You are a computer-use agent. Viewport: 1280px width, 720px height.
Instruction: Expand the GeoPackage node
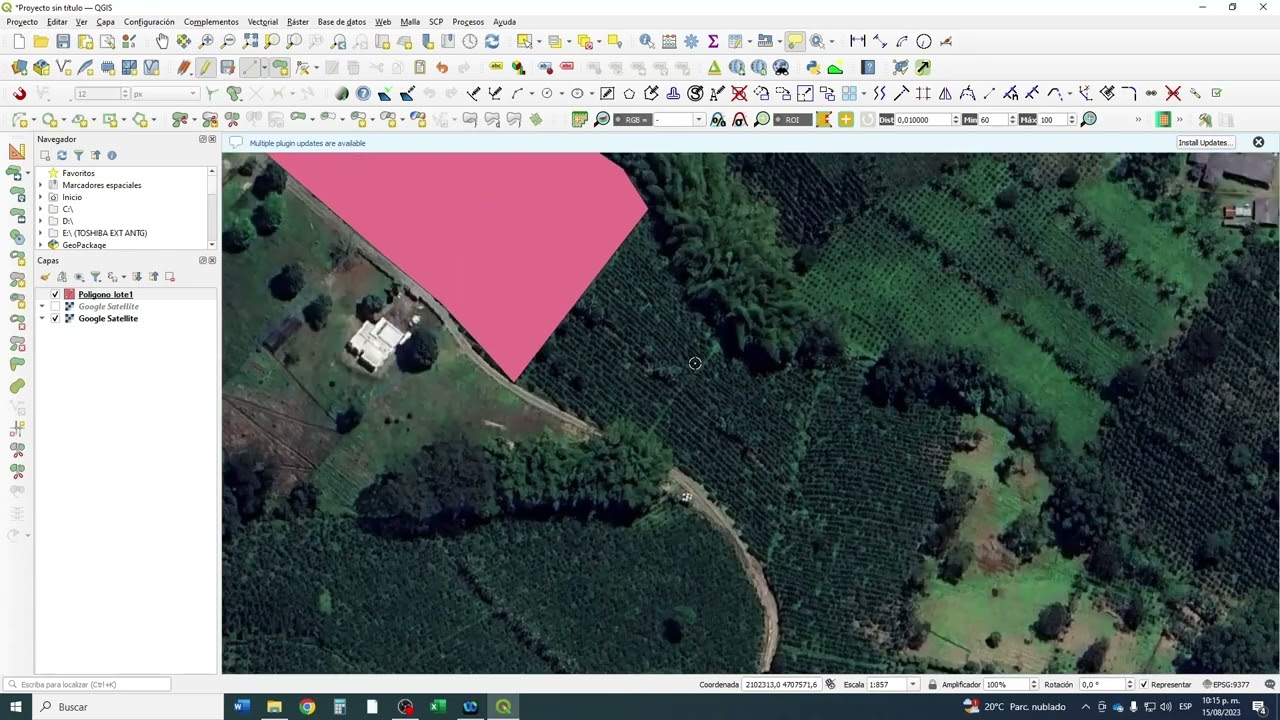click(x=41, y=245)
